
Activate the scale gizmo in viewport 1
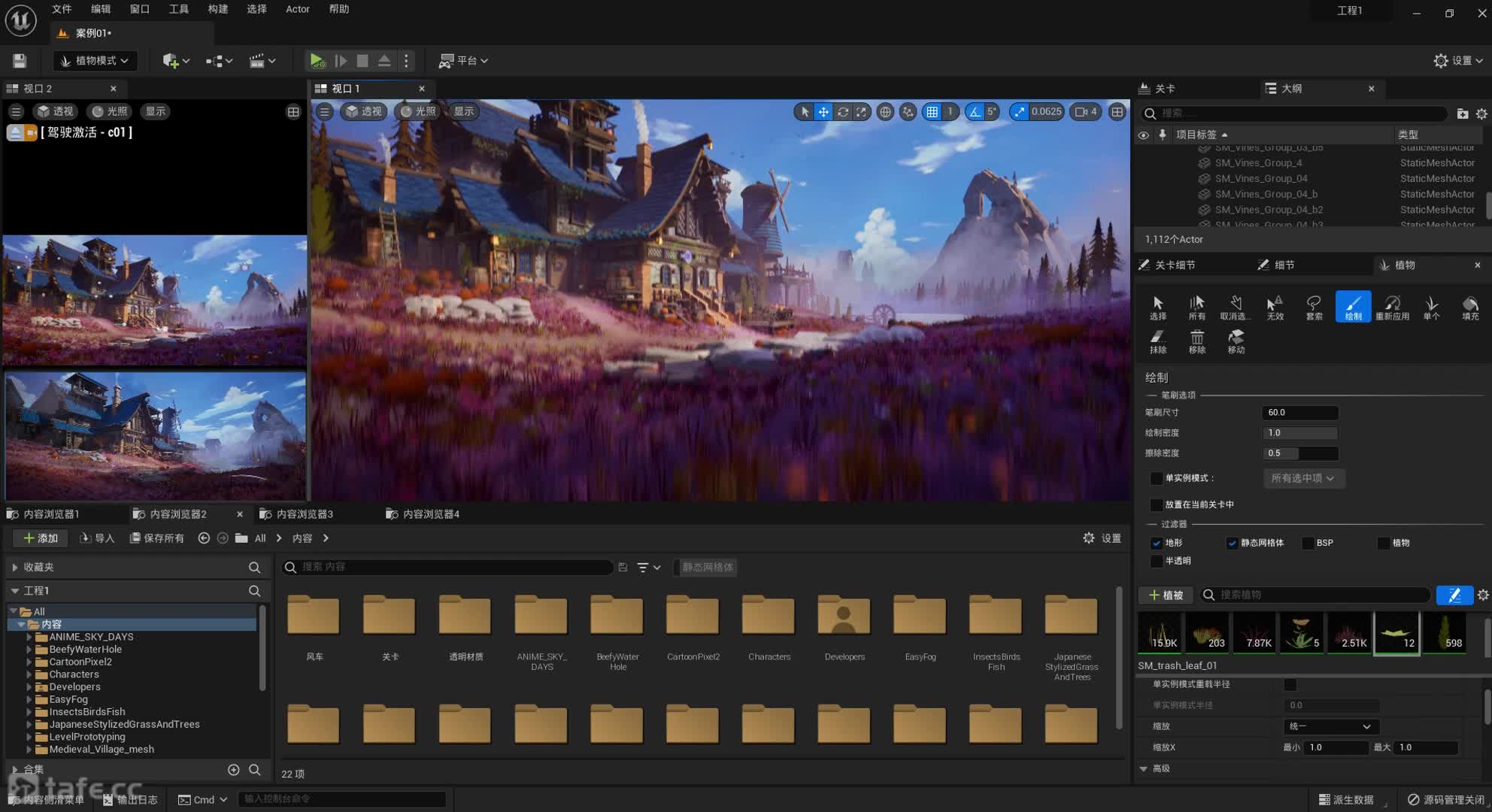tap(861, 112)
